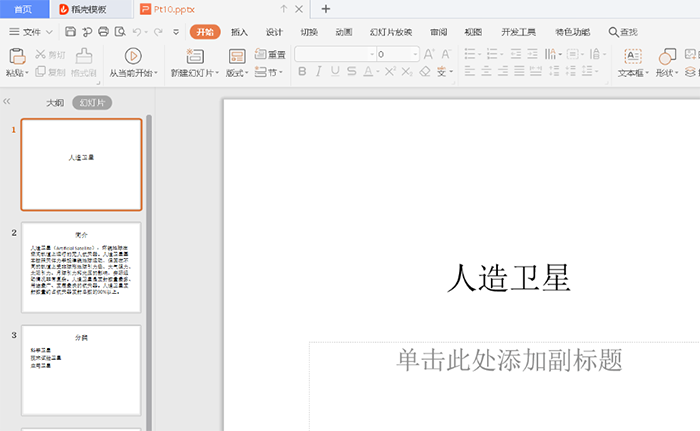Click the 重置 reset button

pyautogui.click(x=270, y=54)
